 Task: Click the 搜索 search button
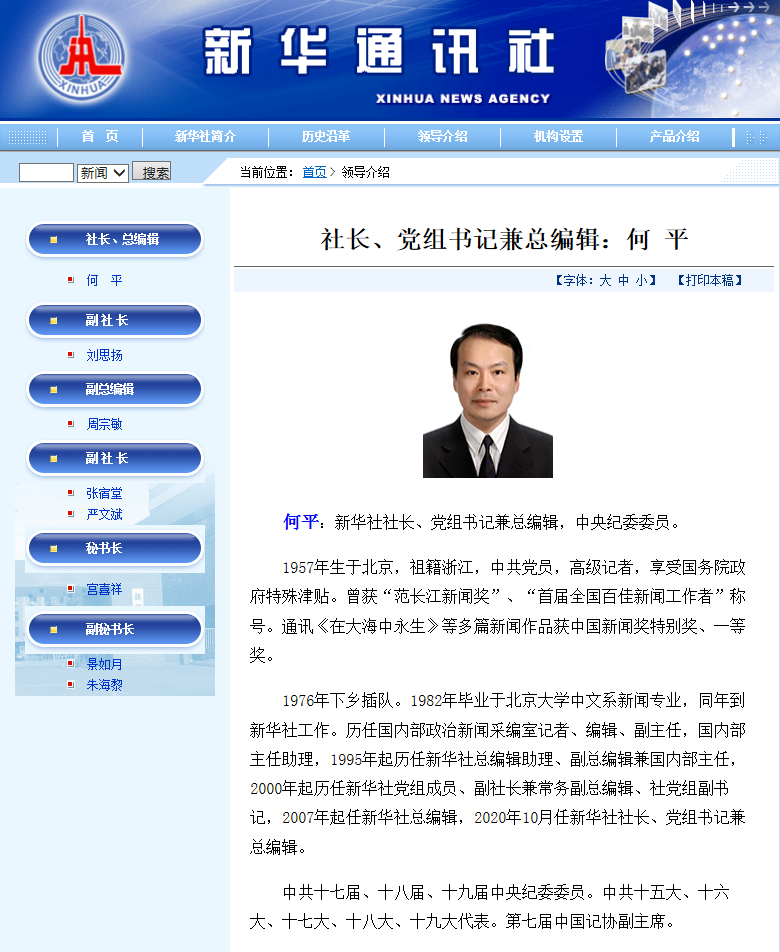coord(151,172)
